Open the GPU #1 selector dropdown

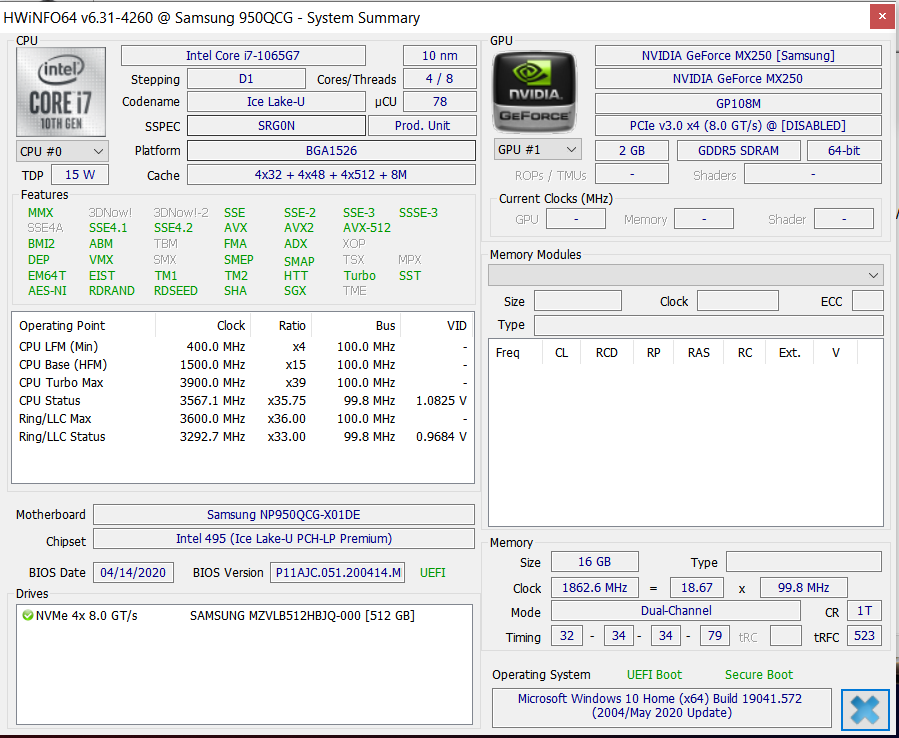pos(537,150)
